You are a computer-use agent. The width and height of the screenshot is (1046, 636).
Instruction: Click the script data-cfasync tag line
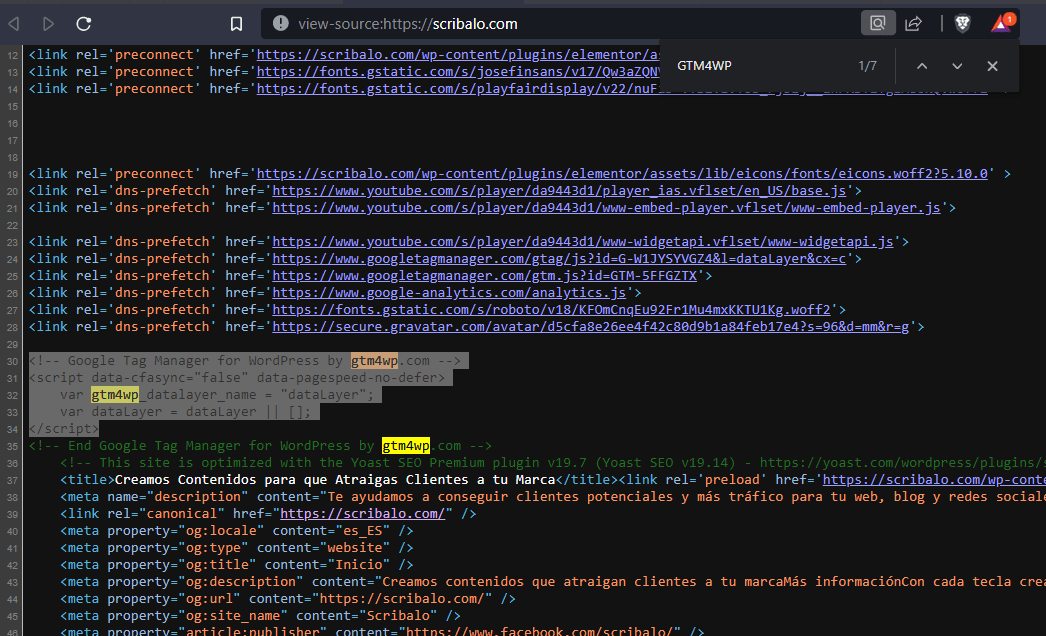coord(237,378)
